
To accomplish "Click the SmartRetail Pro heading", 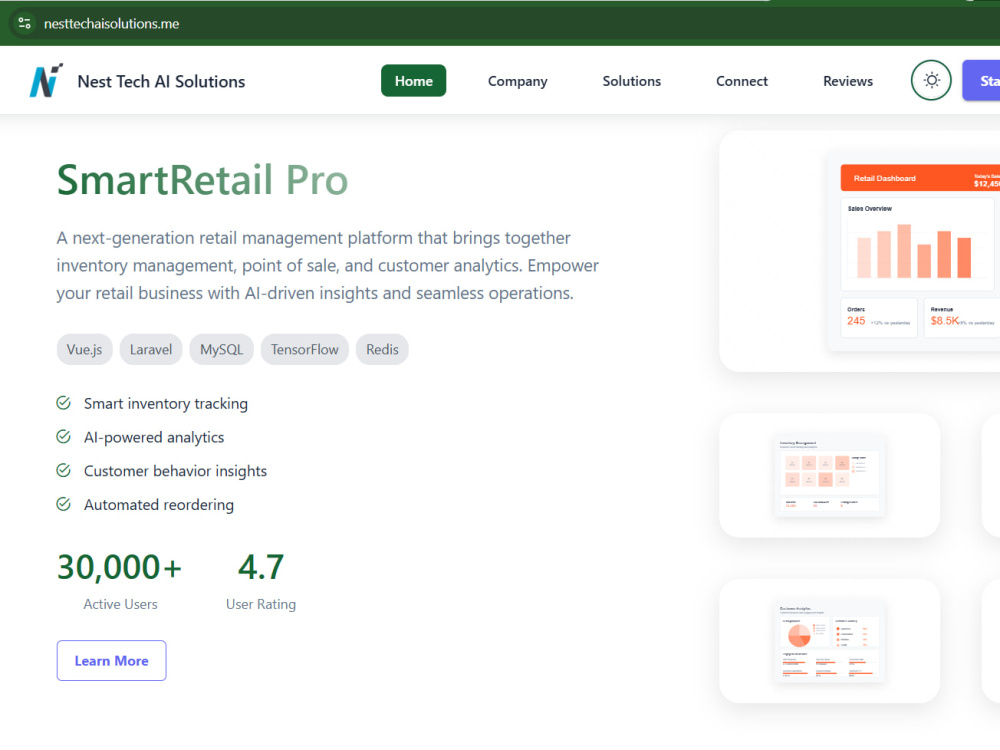I will click(202, 180).
